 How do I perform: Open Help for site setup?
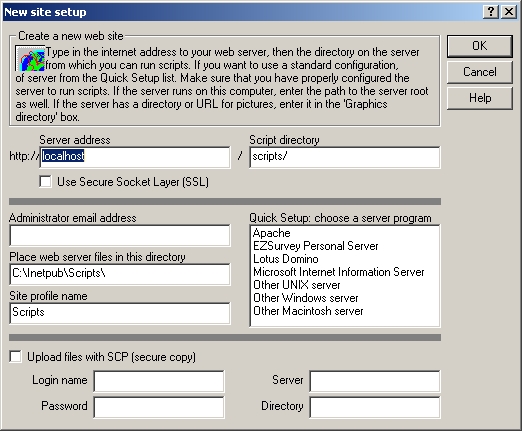point(479,98)
